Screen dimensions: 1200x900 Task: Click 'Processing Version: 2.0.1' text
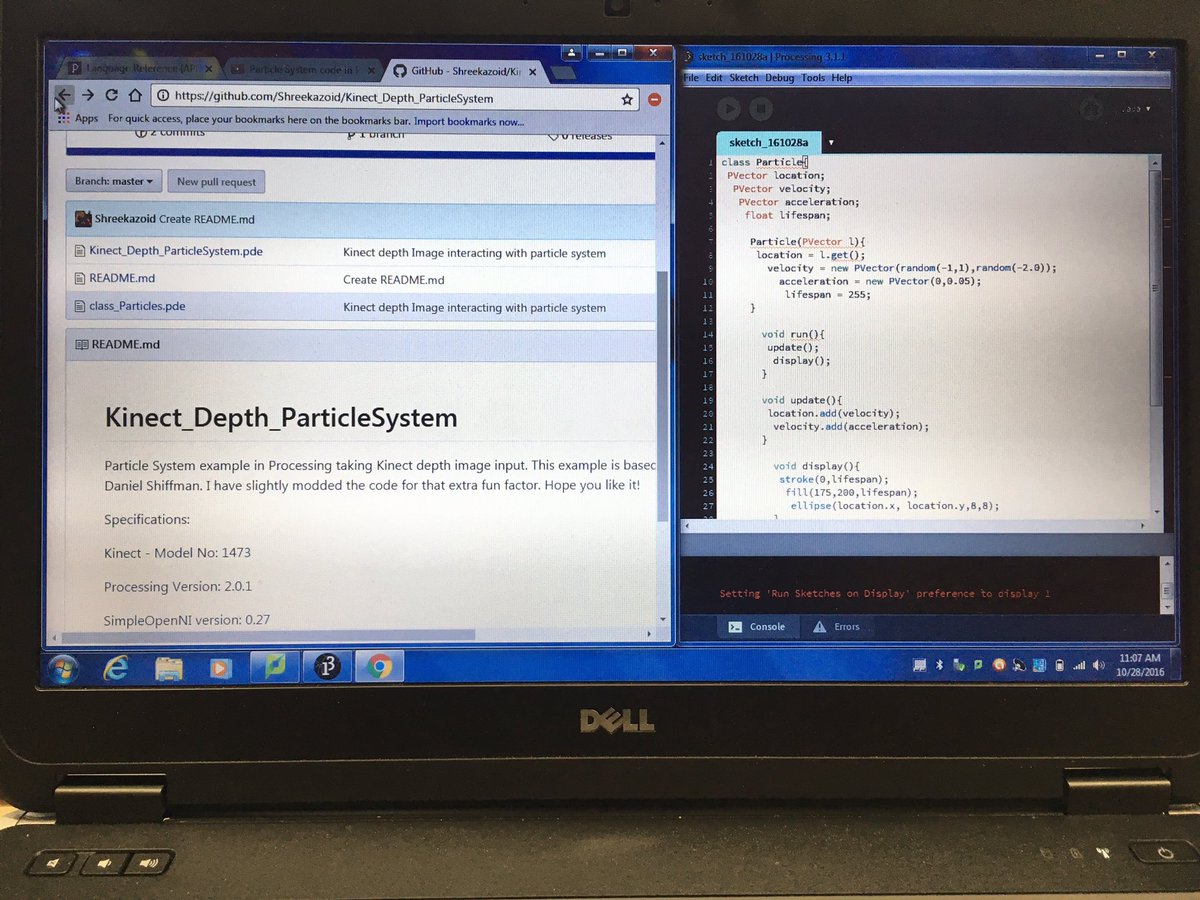177,587
